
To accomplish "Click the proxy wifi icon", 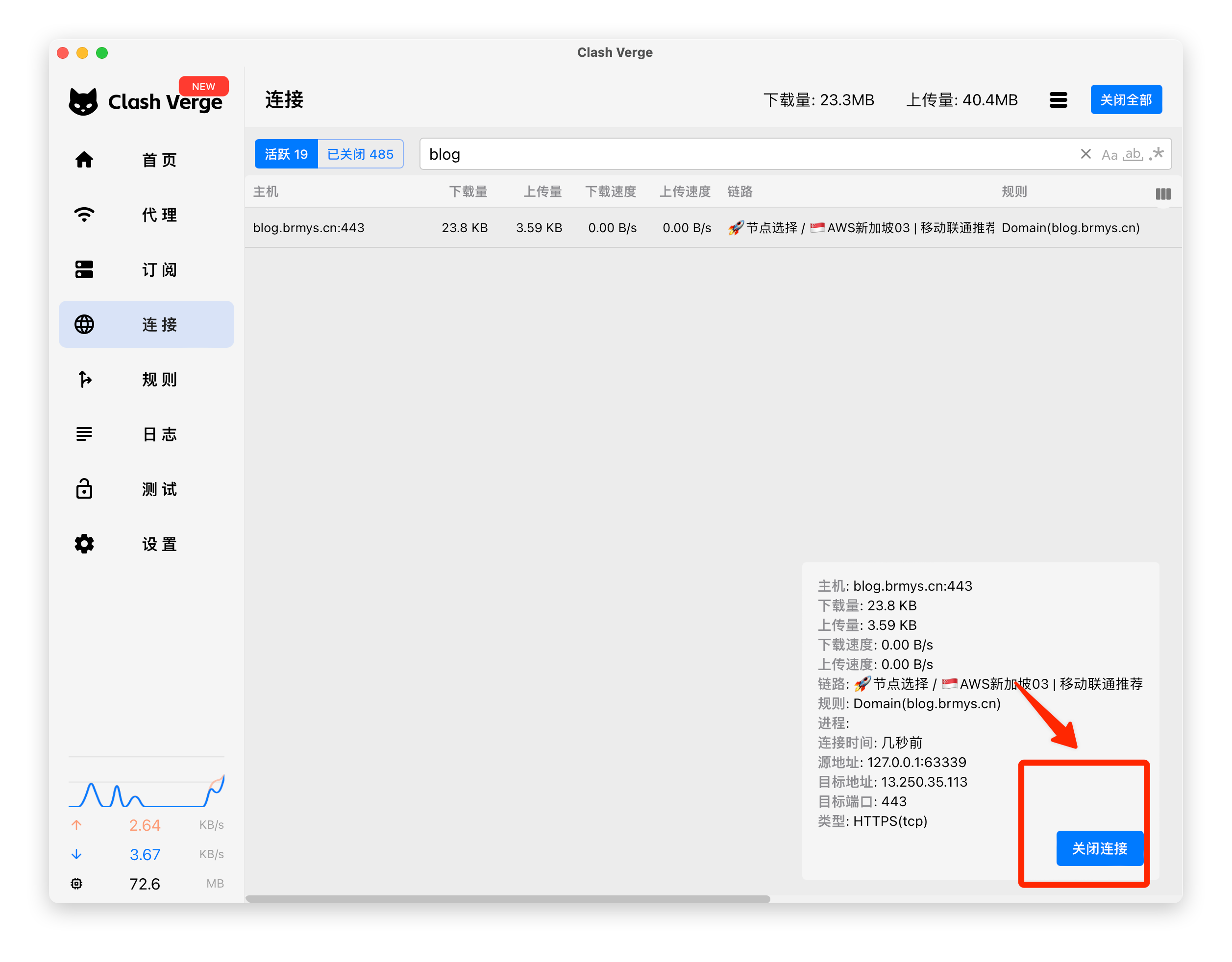I will (x=84, y=215).
